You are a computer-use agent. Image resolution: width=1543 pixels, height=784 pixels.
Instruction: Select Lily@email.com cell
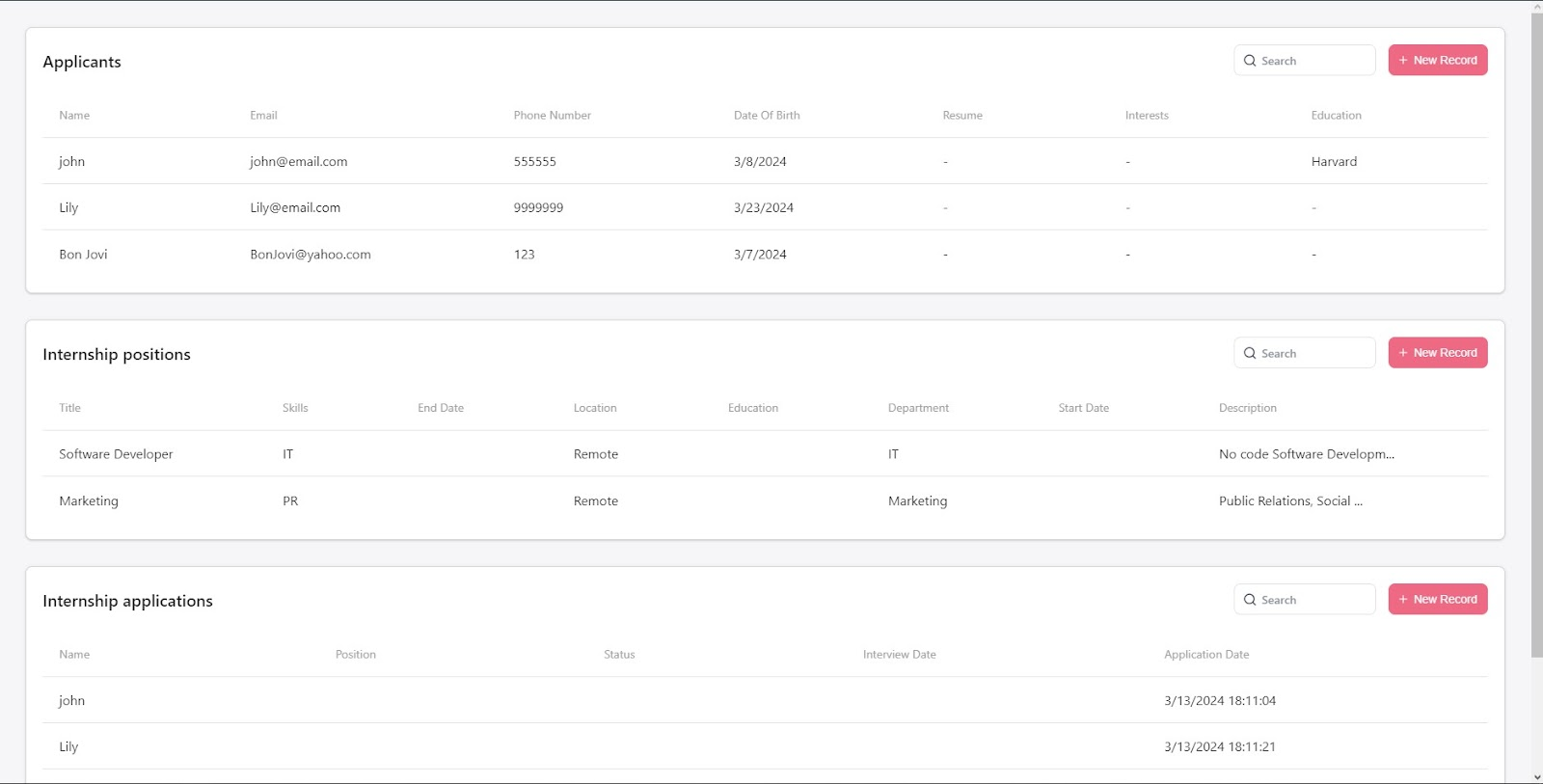click(x=295, y=207)
